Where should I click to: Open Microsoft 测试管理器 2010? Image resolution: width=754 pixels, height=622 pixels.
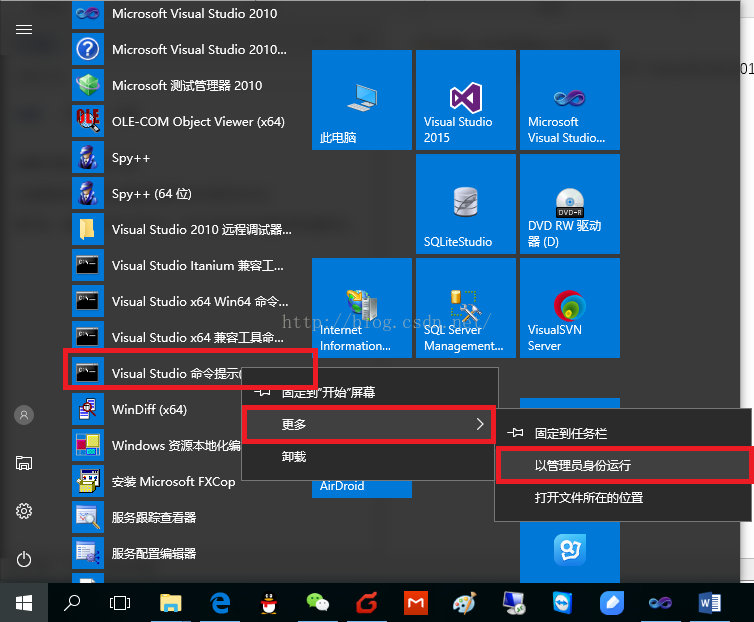[x=183, y=86]
